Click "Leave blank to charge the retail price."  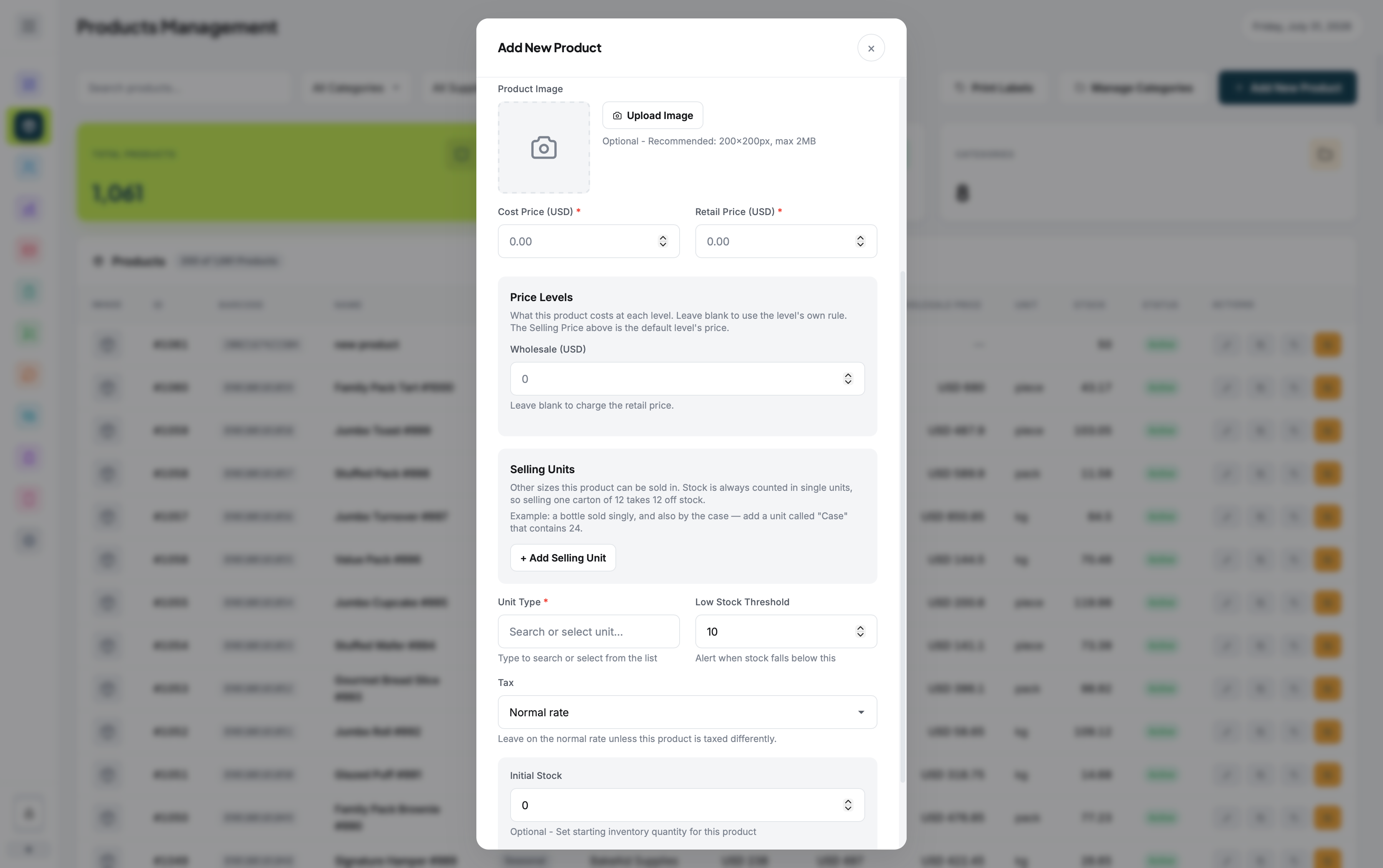pyautogui.click(x=592, y=405)
